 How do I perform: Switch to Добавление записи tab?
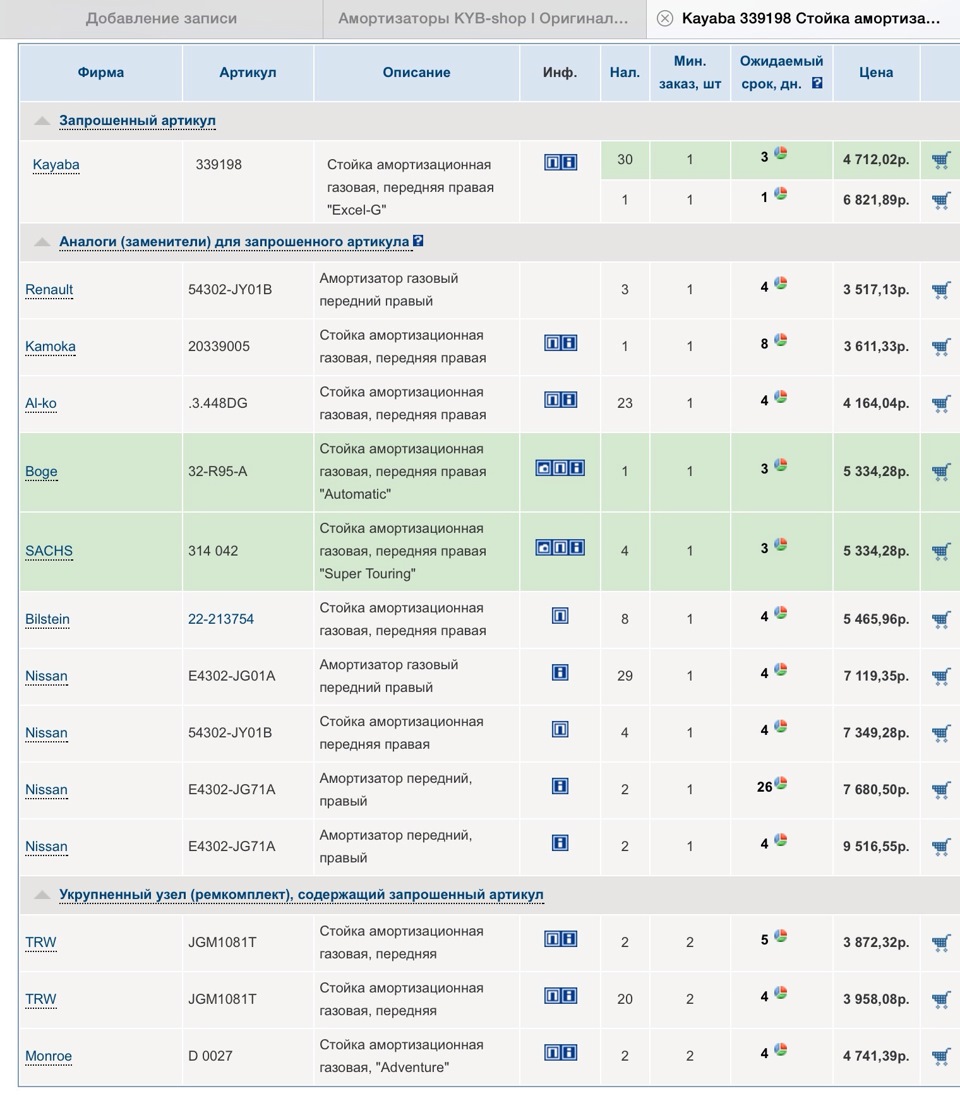[x=161, y=19]
